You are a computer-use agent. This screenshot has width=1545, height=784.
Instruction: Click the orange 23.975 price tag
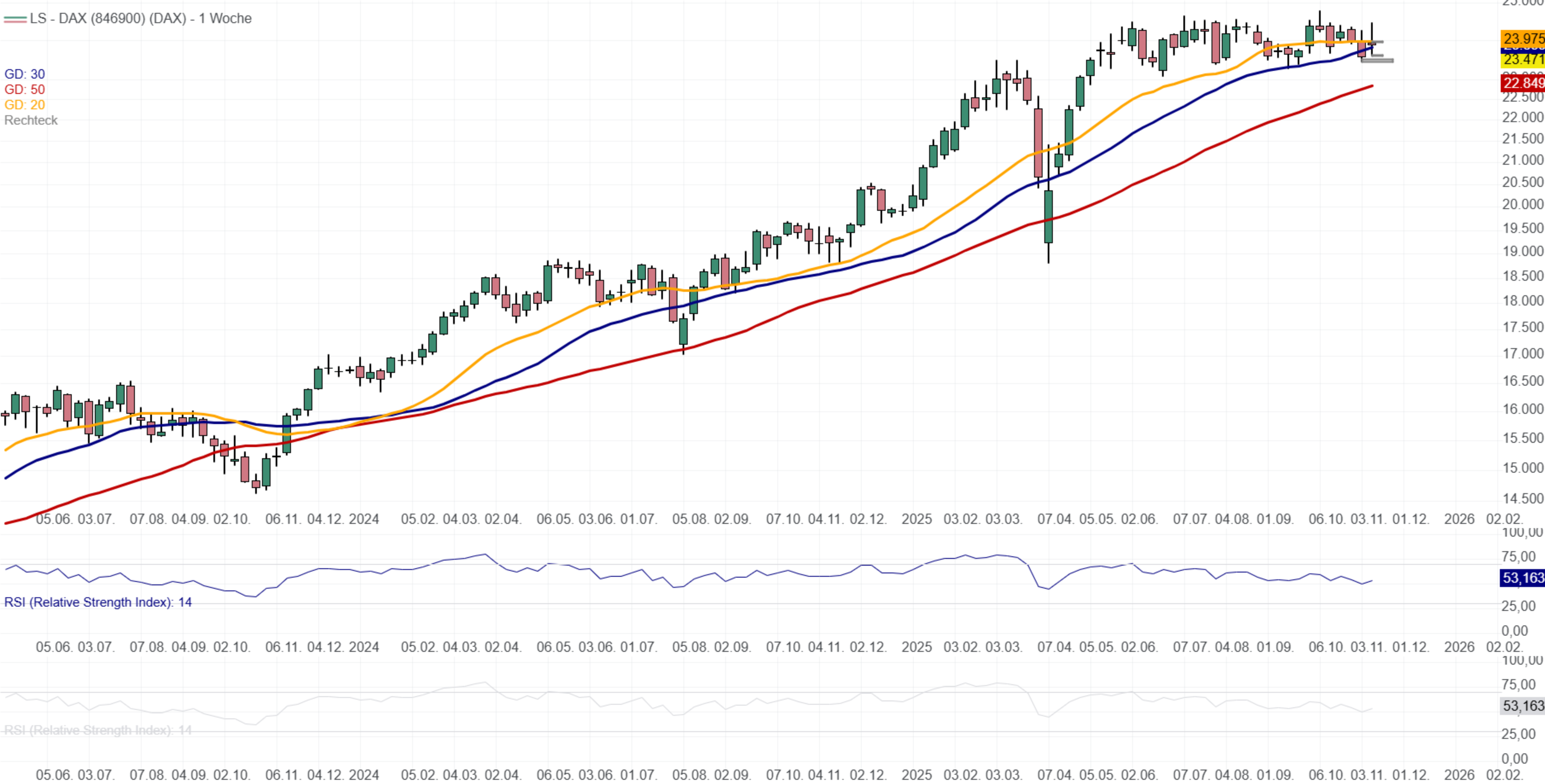(x=1522, y=38)
